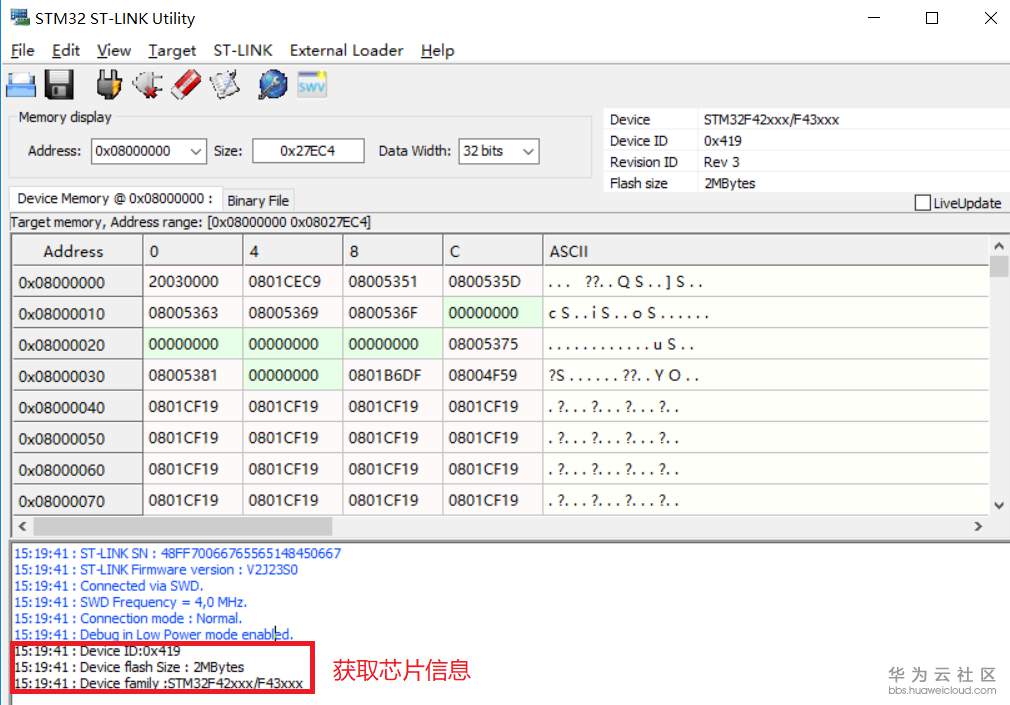Click address row 0x08000040
1010x705 pixels.
77,407
